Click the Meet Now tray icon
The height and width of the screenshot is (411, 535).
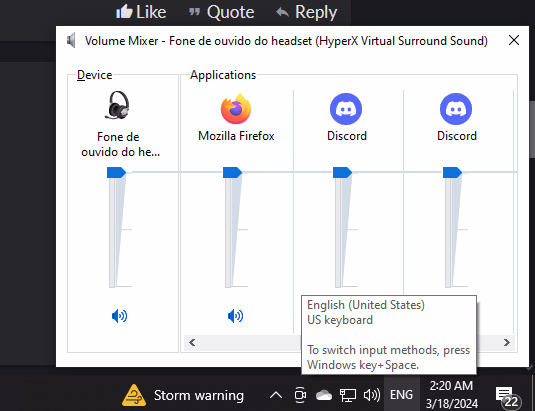pos(300,395)
